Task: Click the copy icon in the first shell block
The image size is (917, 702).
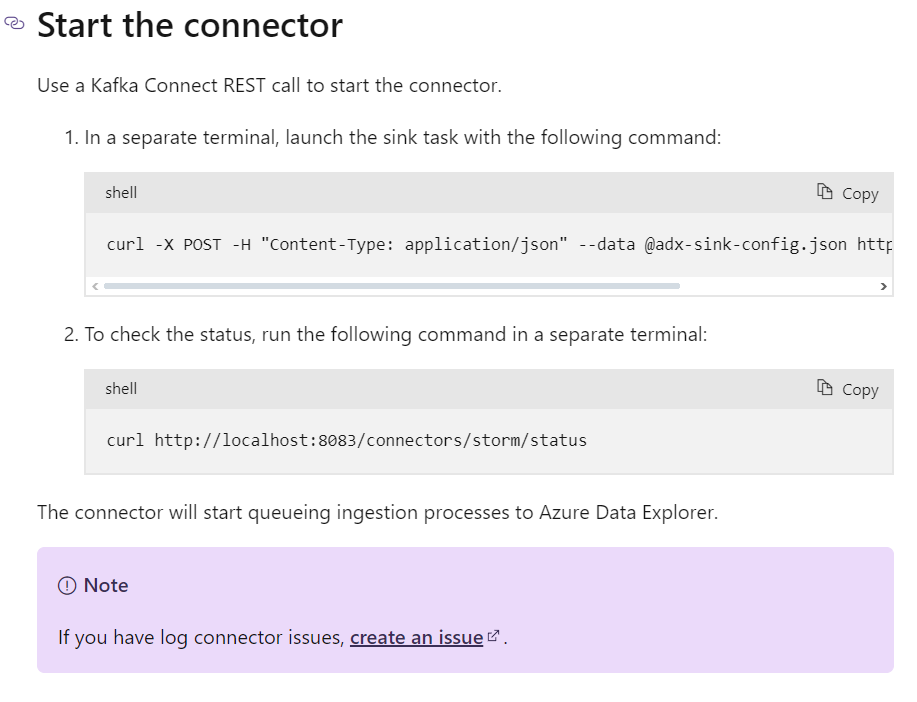Action: click(x=825, y=191)
